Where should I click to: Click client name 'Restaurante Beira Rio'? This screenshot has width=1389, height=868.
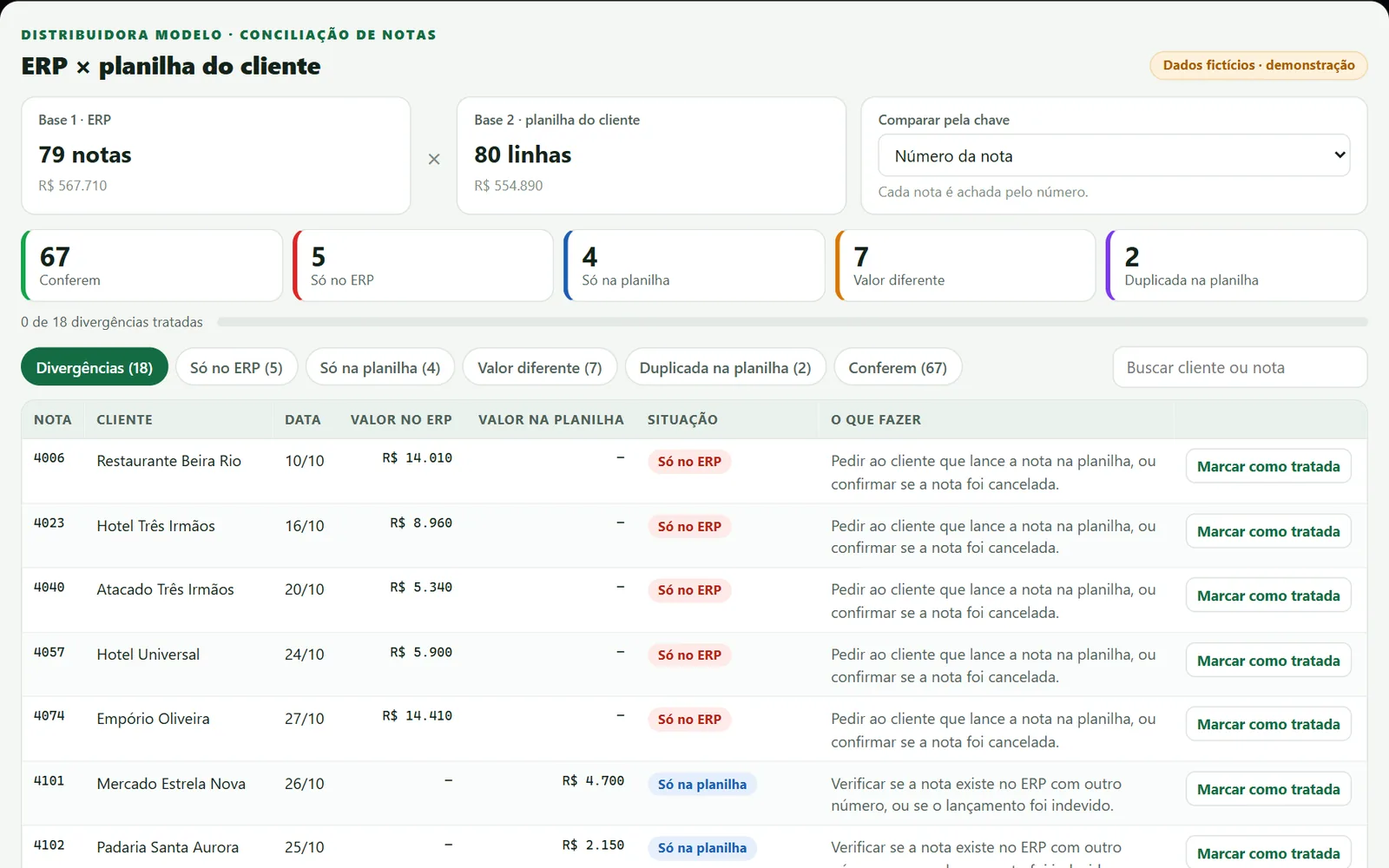click(169, 461)
